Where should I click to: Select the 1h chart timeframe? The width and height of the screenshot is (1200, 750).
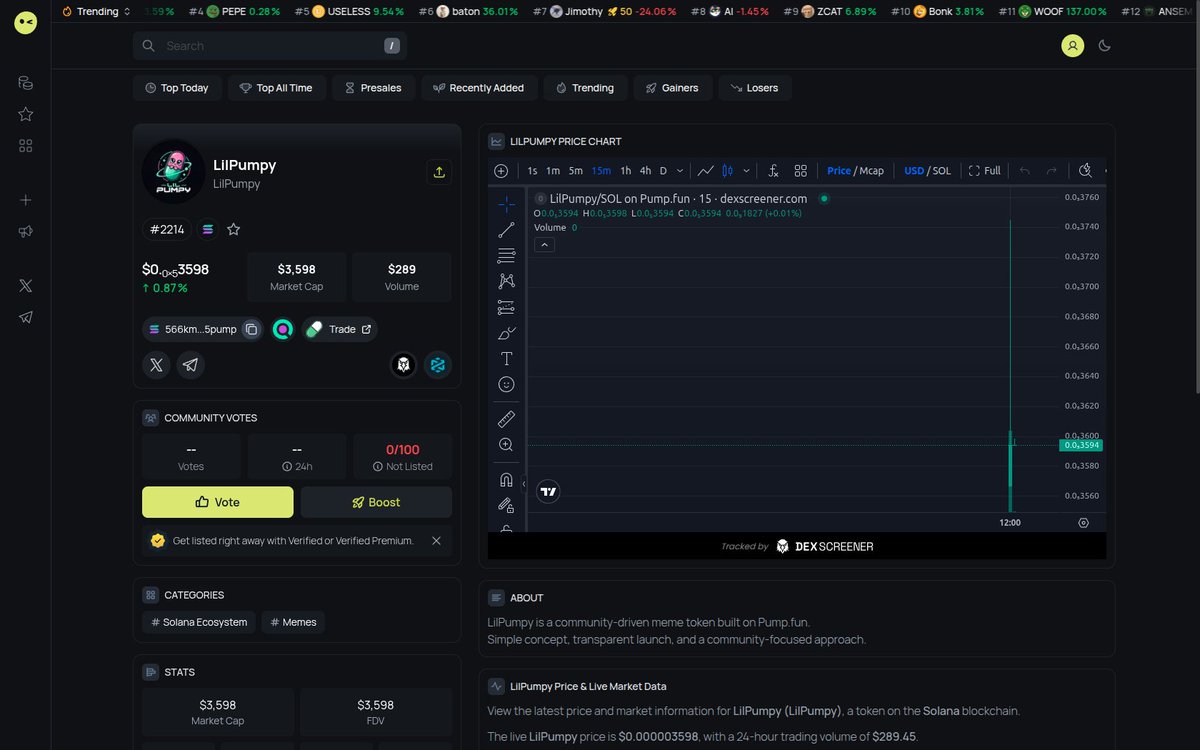(x=626, y=171)
